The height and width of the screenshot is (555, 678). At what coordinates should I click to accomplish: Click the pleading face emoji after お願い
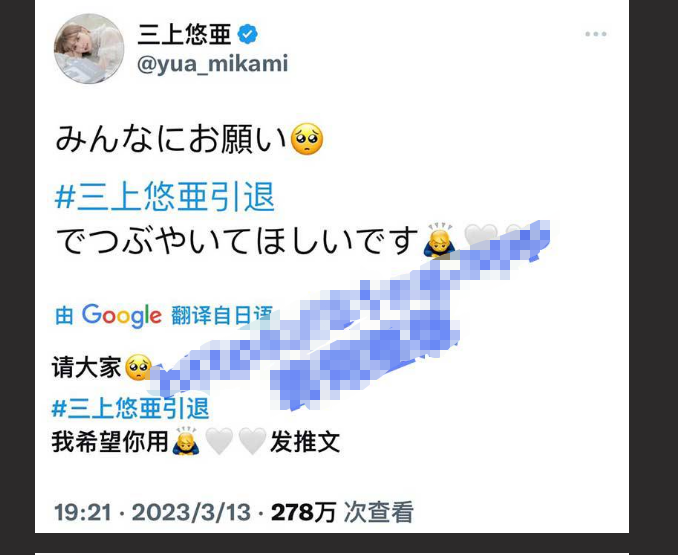[307, 139]
